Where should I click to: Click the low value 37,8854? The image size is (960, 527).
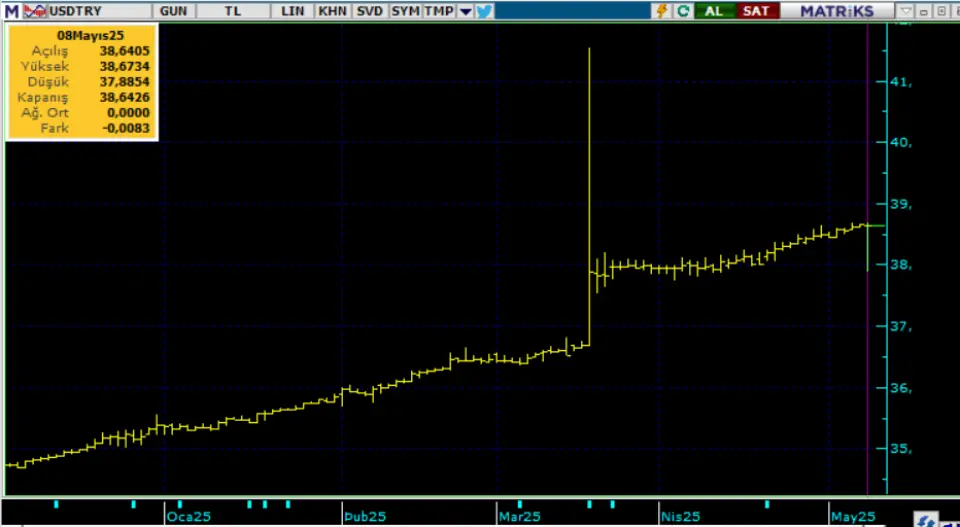[124, 82]
